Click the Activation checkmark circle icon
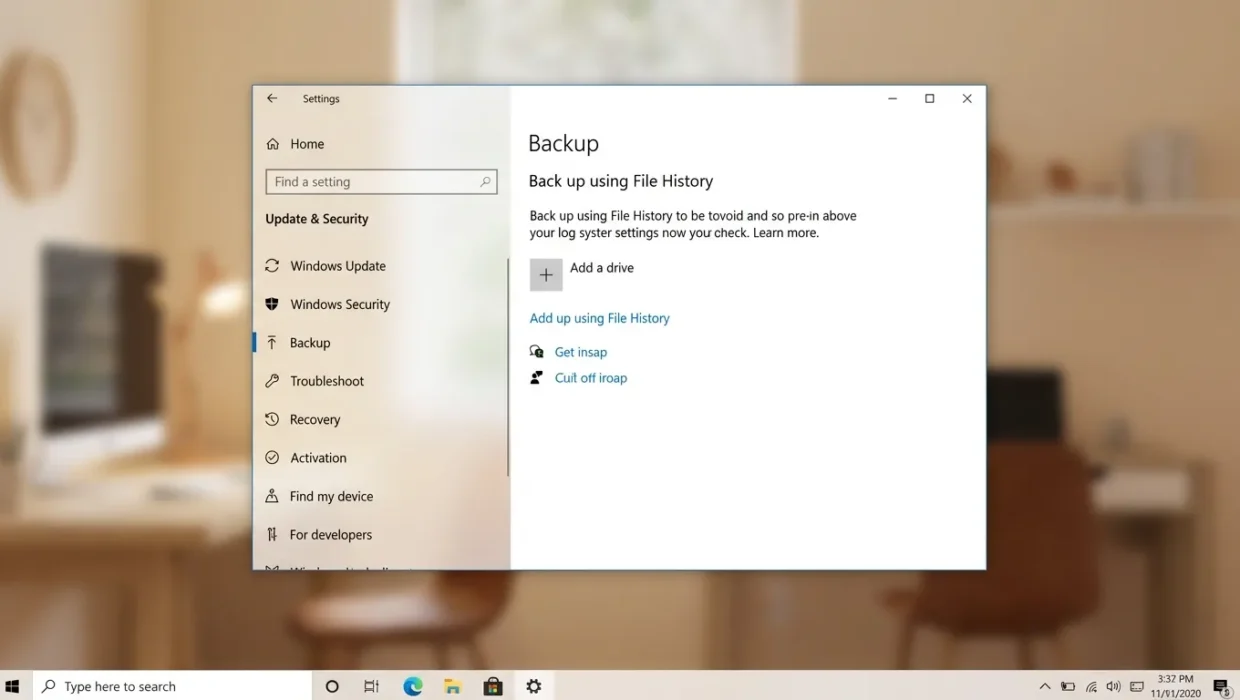This screenshot has width=1240, height=700. [x=272, y=458]
